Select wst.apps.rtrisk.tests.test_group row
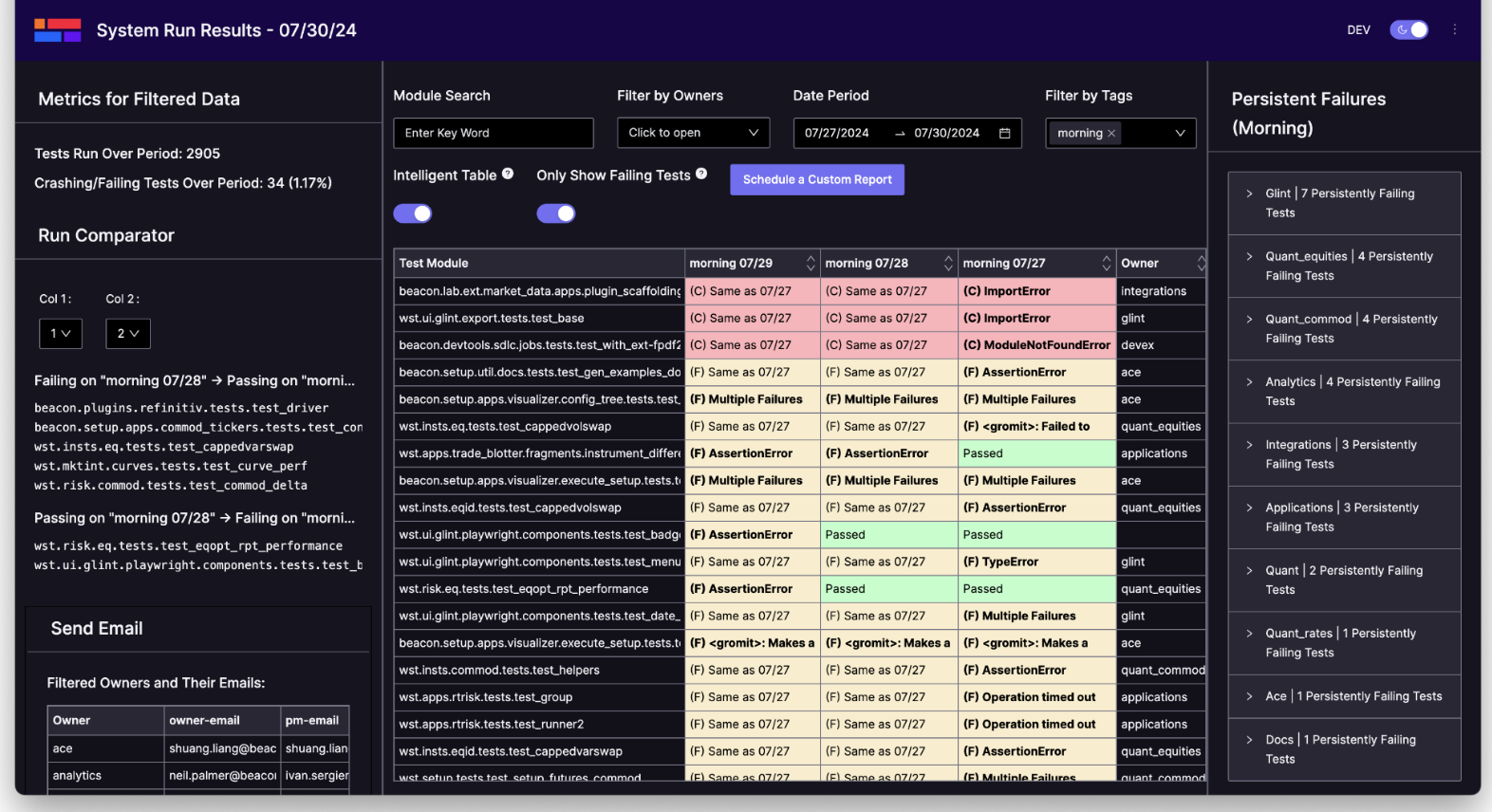The height and width of the screenshot is (812, 1492). click(x=800, y=697)
